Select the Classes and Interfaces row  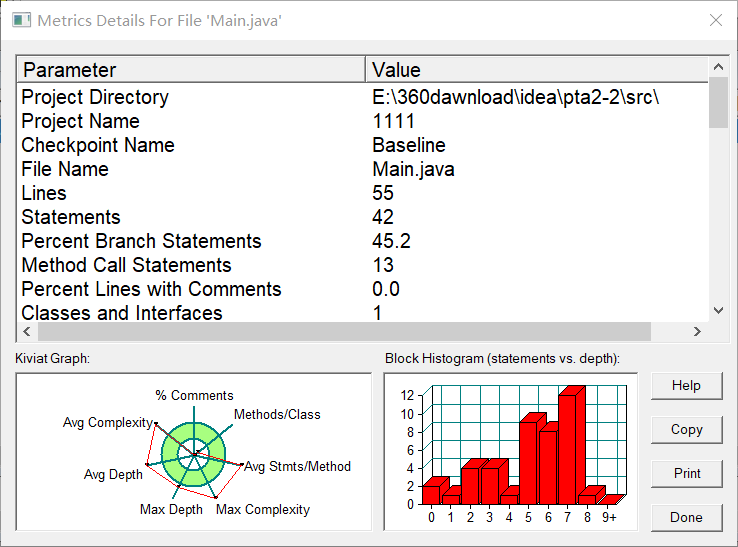[x=362, y=312]
